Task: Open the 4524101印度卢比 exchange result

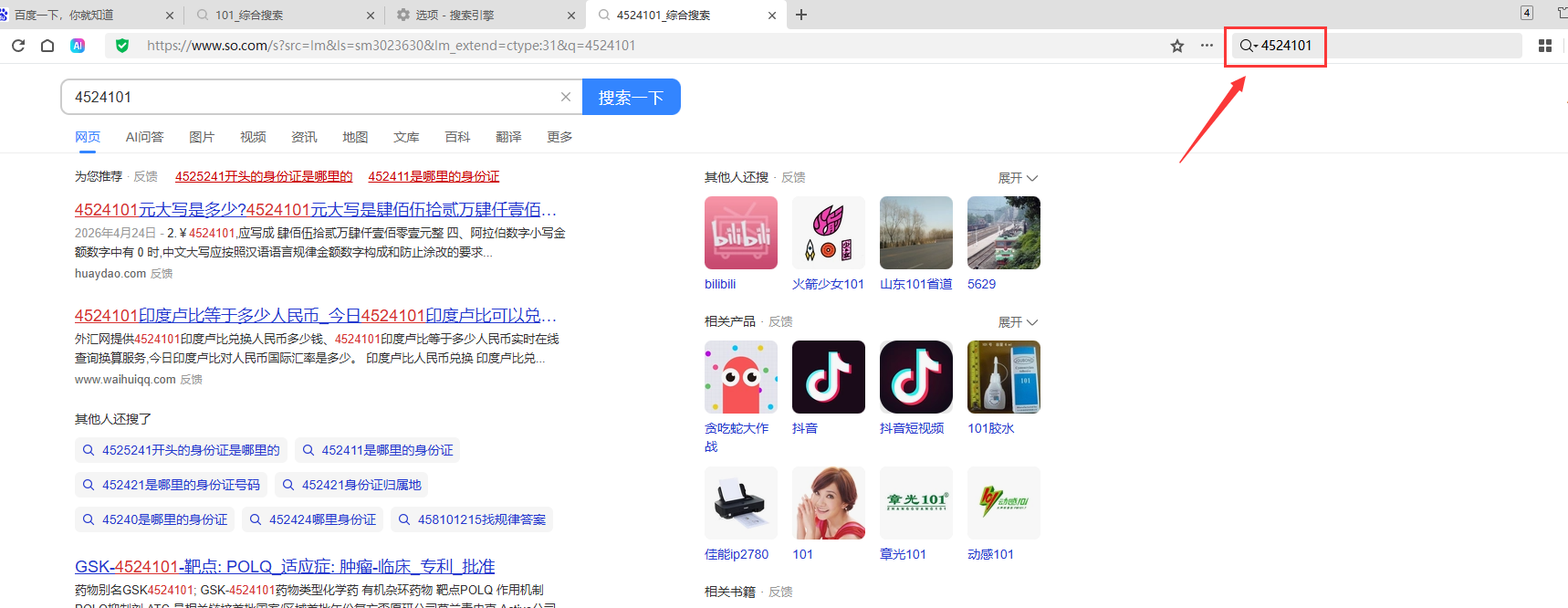Action: (316, 315)
